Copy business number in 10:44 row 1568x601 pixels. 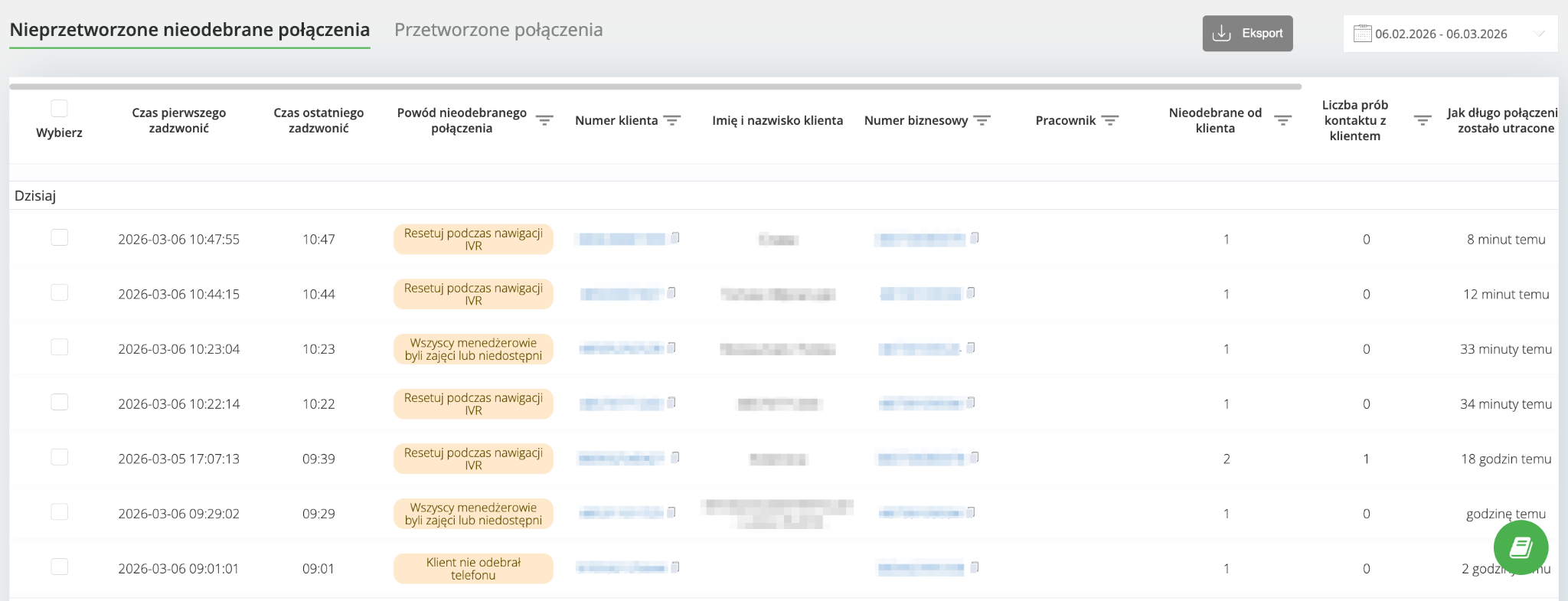[971, 292]
